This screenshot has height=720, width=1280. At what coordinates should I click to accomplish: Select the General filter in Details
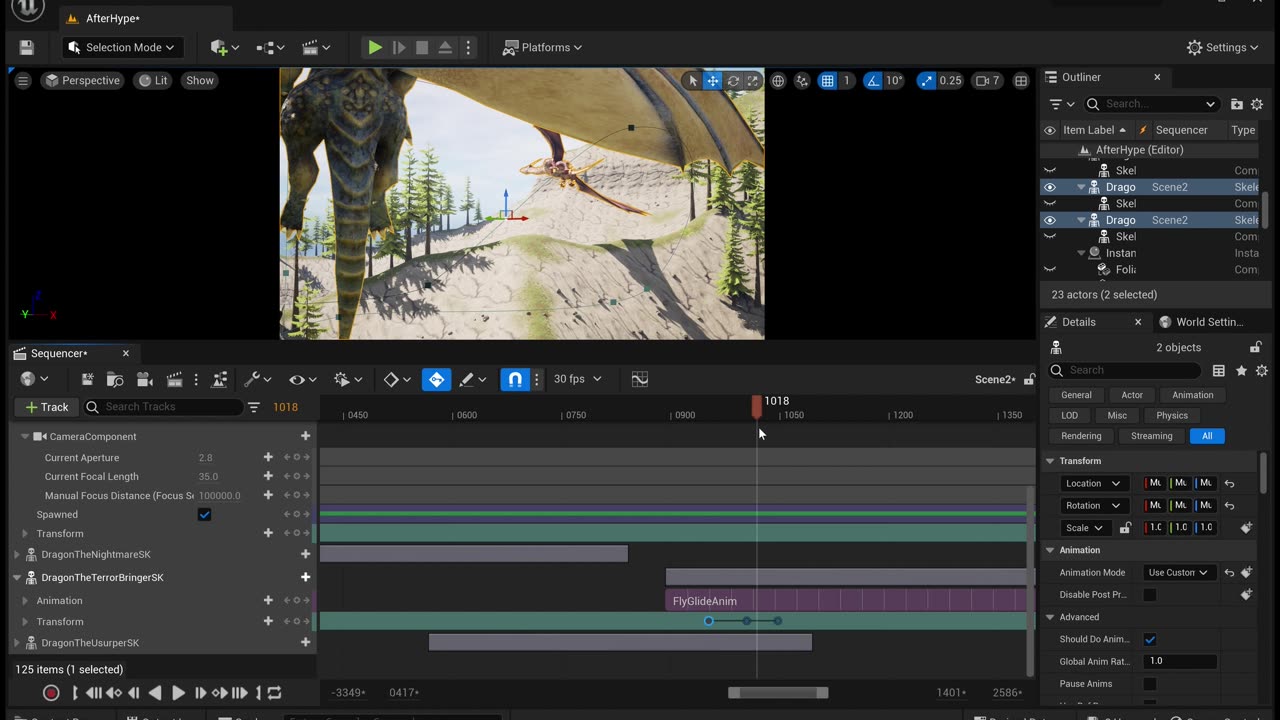pos(1076,395)
